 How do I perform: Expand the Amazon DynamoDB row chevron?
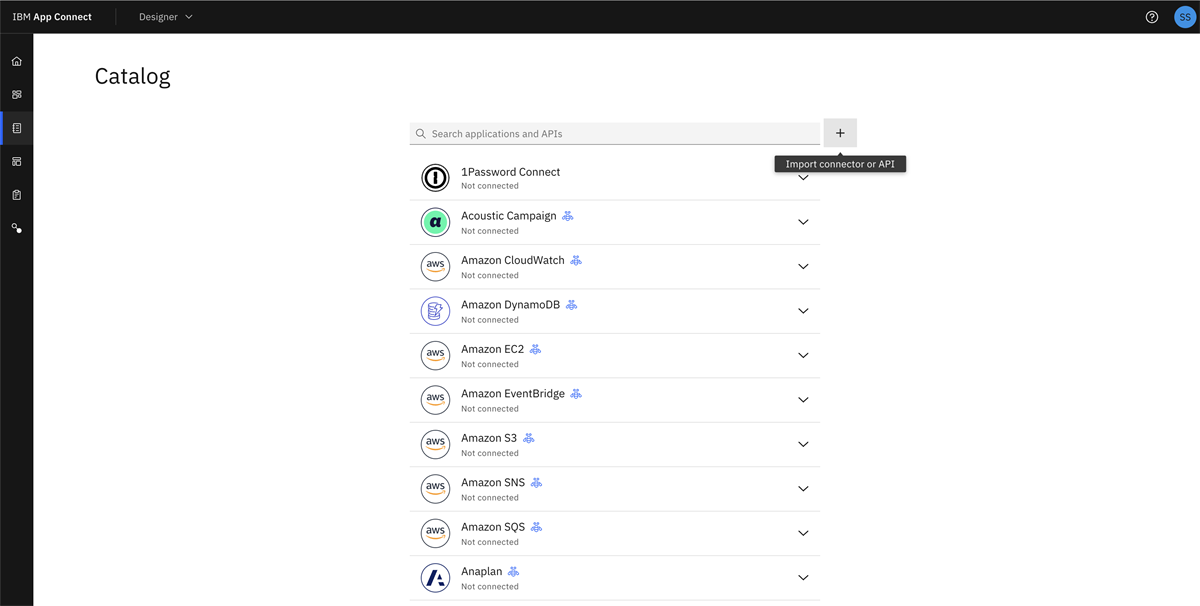(803, 311)
